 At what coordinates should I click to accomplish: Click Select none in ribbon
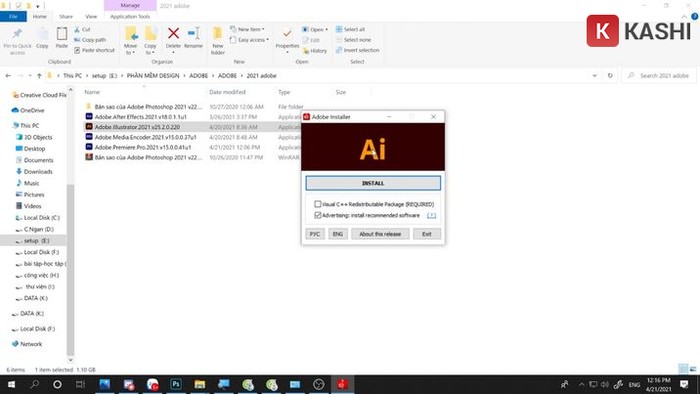coord(353,40)
